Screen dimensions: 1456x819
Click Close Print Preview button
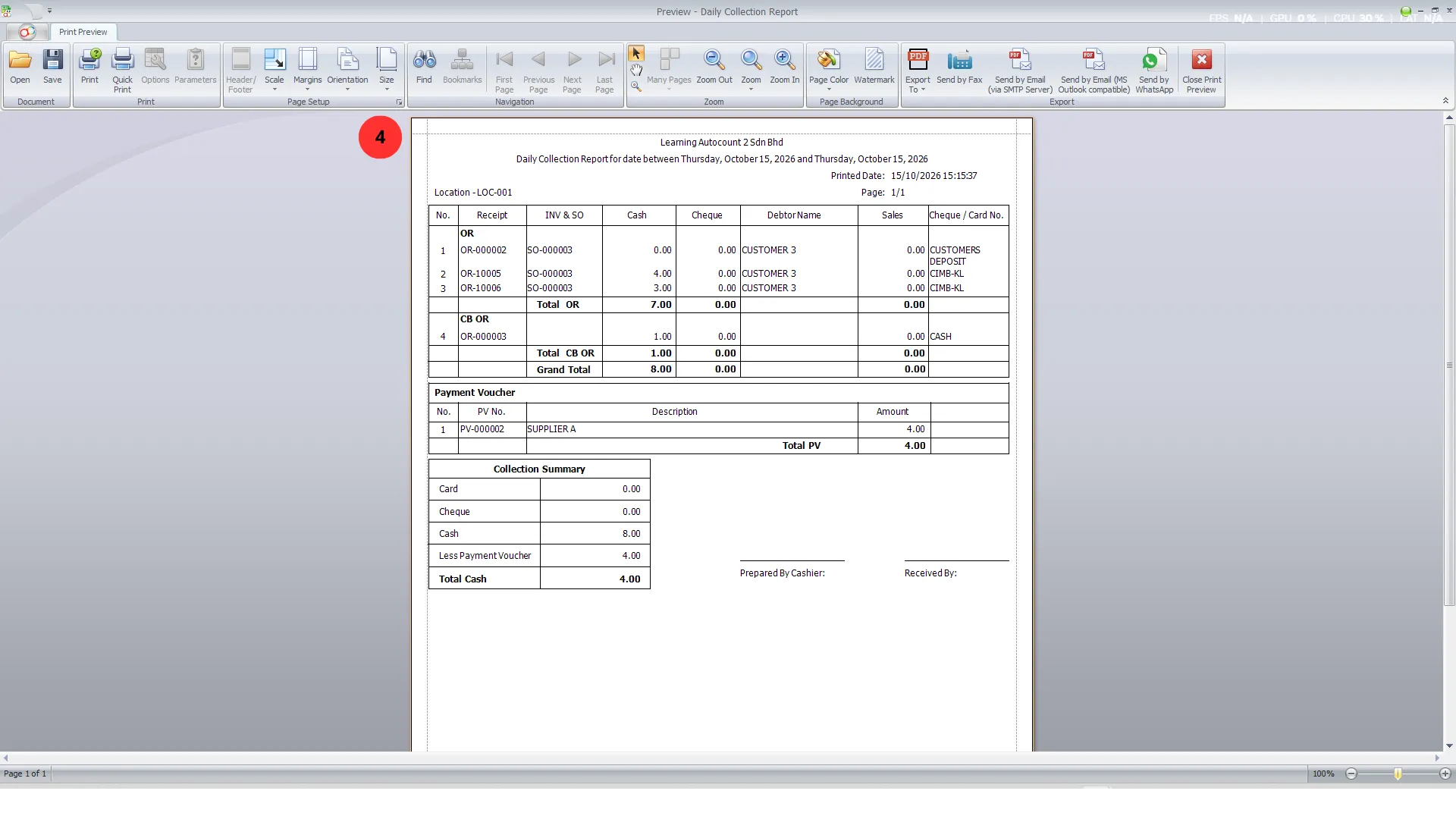1202,71
